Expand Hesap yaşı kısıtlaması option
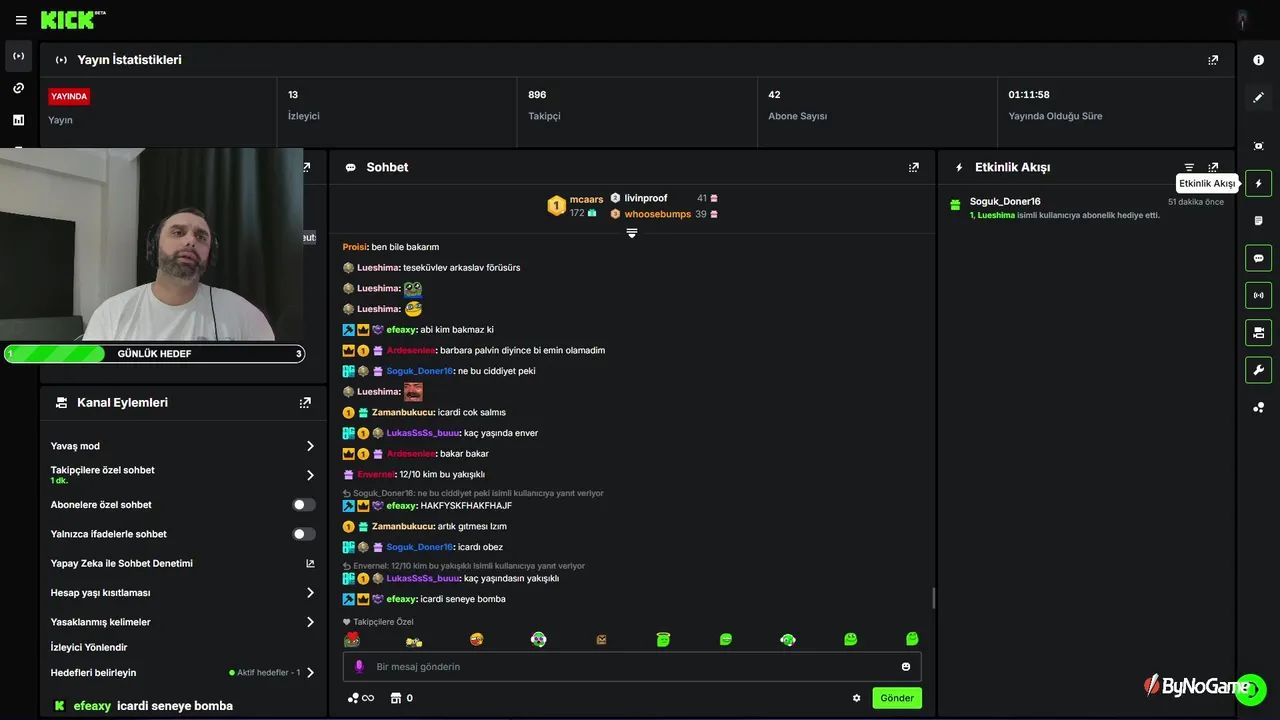Screen dimensions: 1280x720 pyautogui.click(x=310, y=593)
